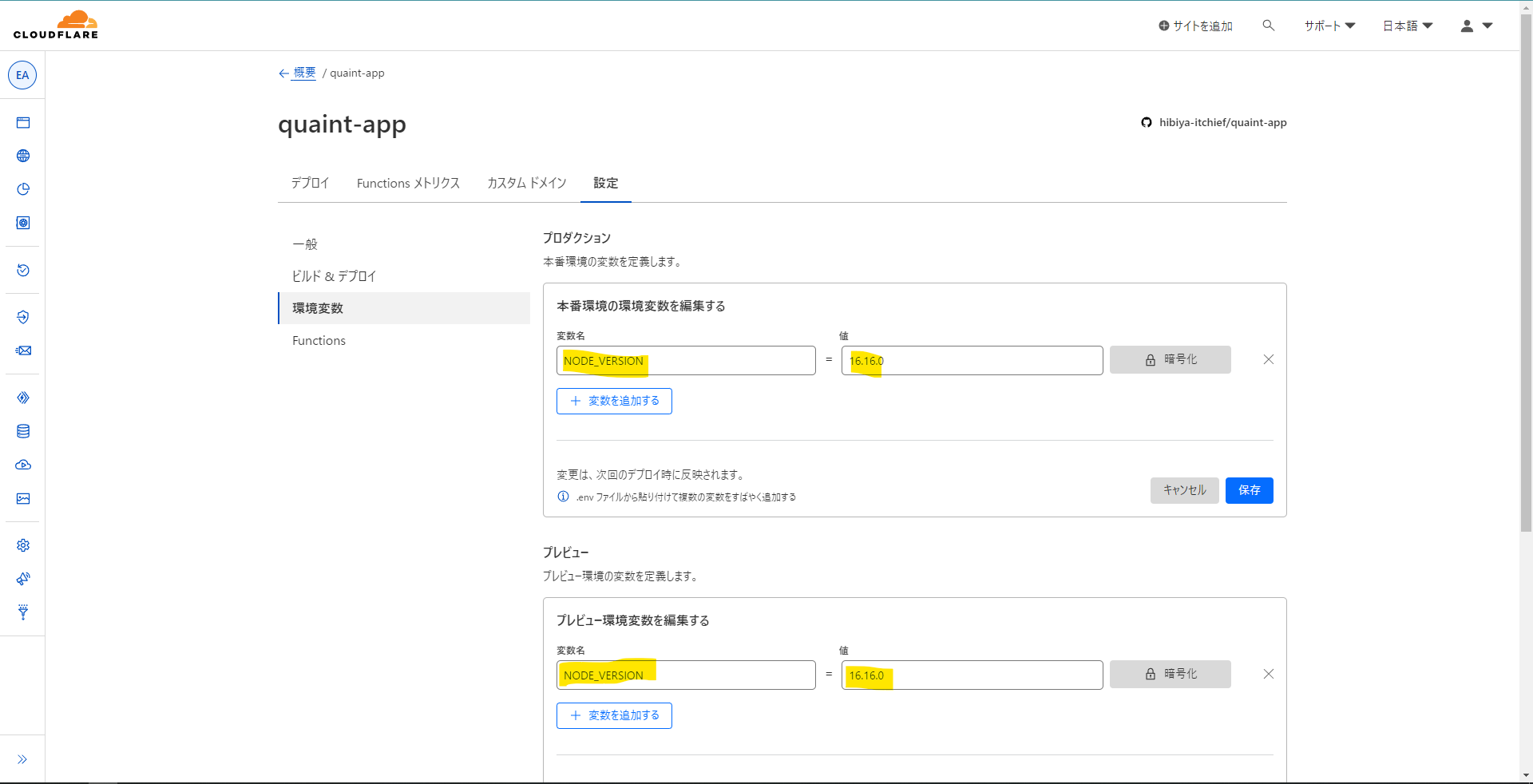Switch to the カスタム ドメイン tab
Image resolution: width=1533 pixels, height=784 pixels.
526,183
